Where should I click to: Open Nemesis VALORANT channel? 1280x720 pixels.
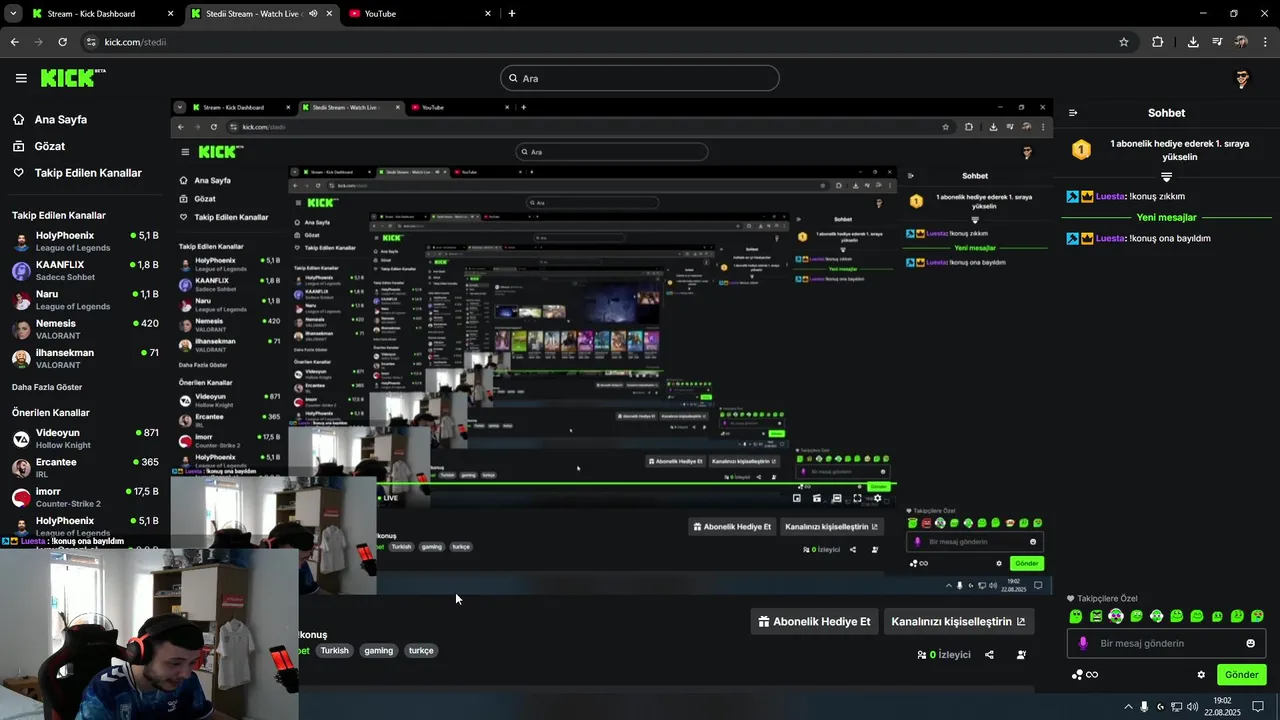[x=85, y=329]
